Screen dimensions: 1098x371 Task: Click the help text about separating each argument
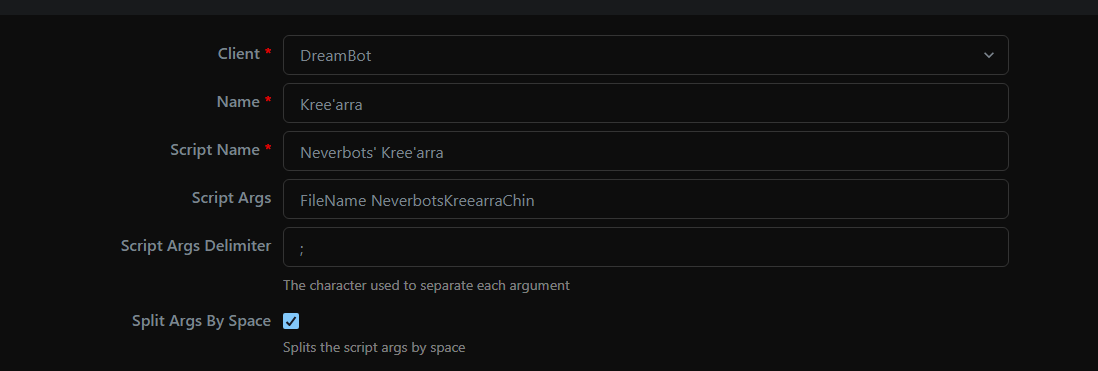click(426, 286)
